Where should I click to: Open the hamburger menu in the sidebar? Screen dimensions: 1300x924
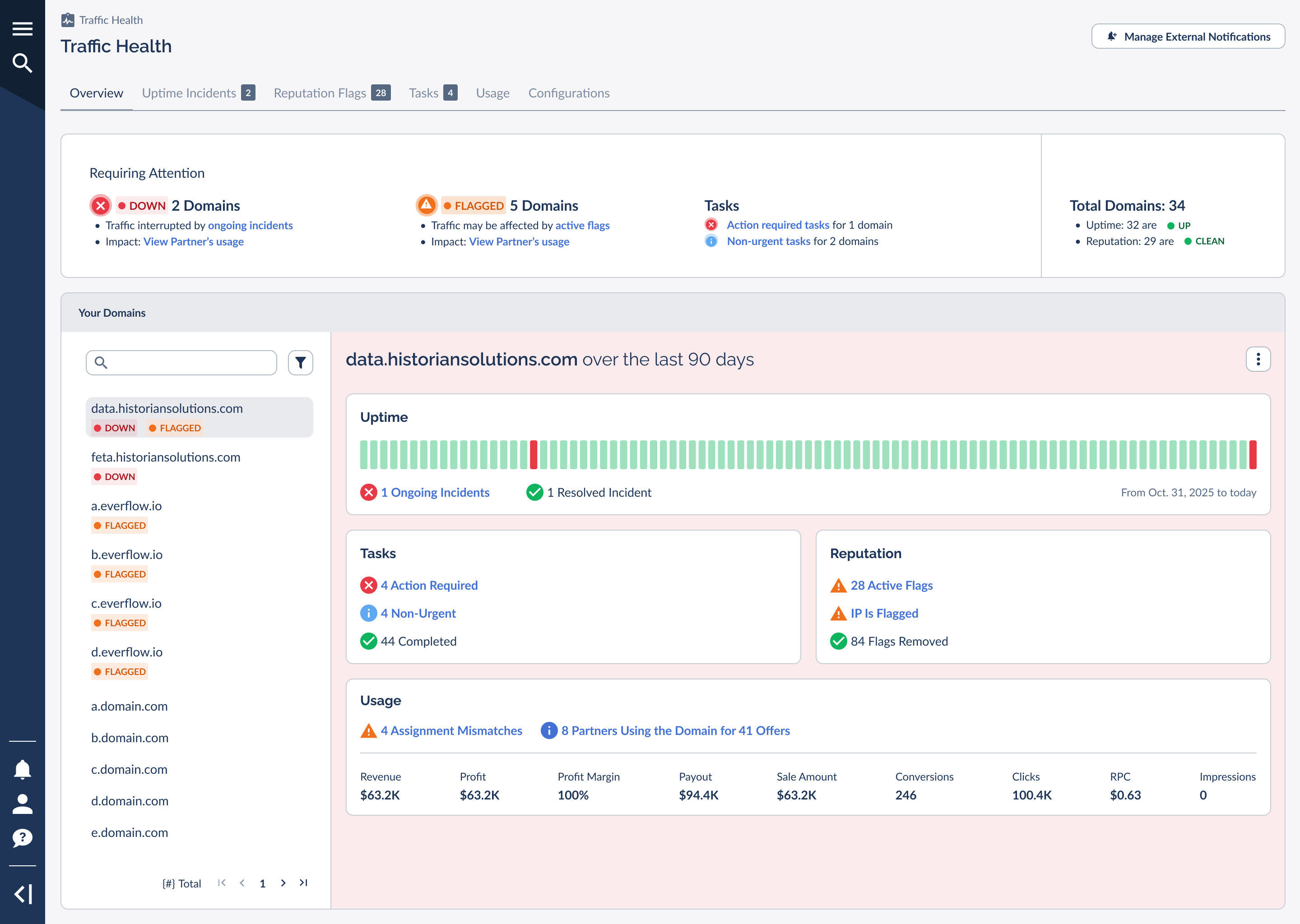(22, 28)
